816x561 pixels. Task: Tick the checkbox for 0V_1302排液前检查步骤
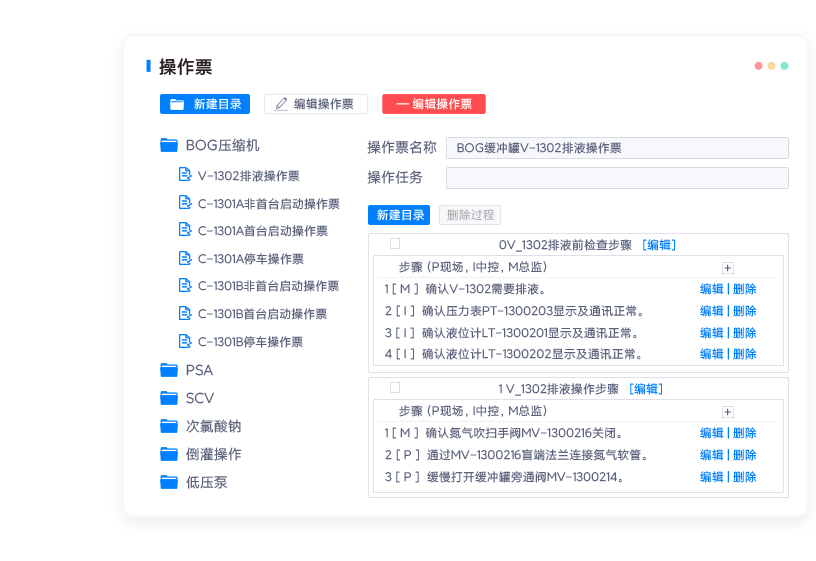point(395,244)
